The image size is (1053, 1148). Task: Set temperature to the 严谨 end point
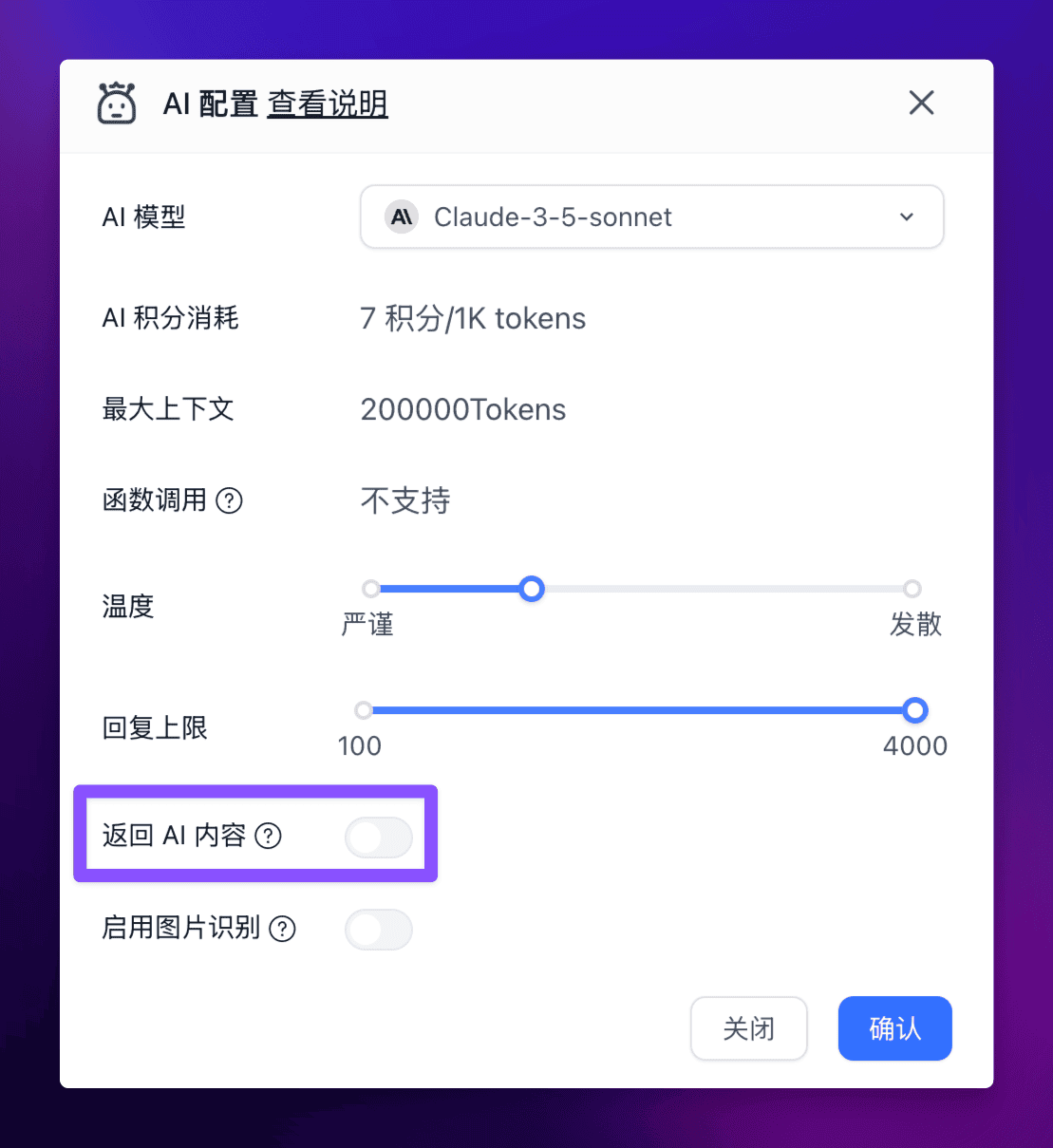[371, 589]
